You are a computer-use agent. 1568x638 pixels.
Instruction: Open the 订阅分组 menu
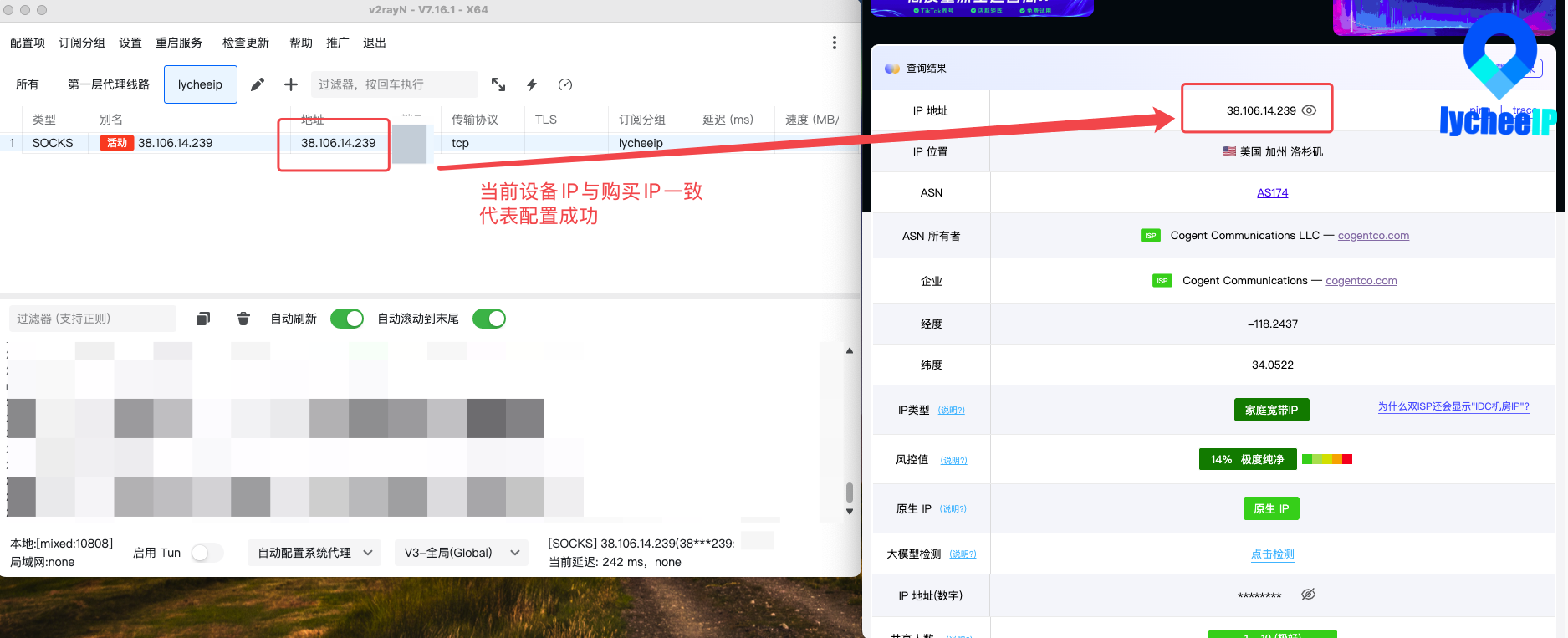coord(82,43)
